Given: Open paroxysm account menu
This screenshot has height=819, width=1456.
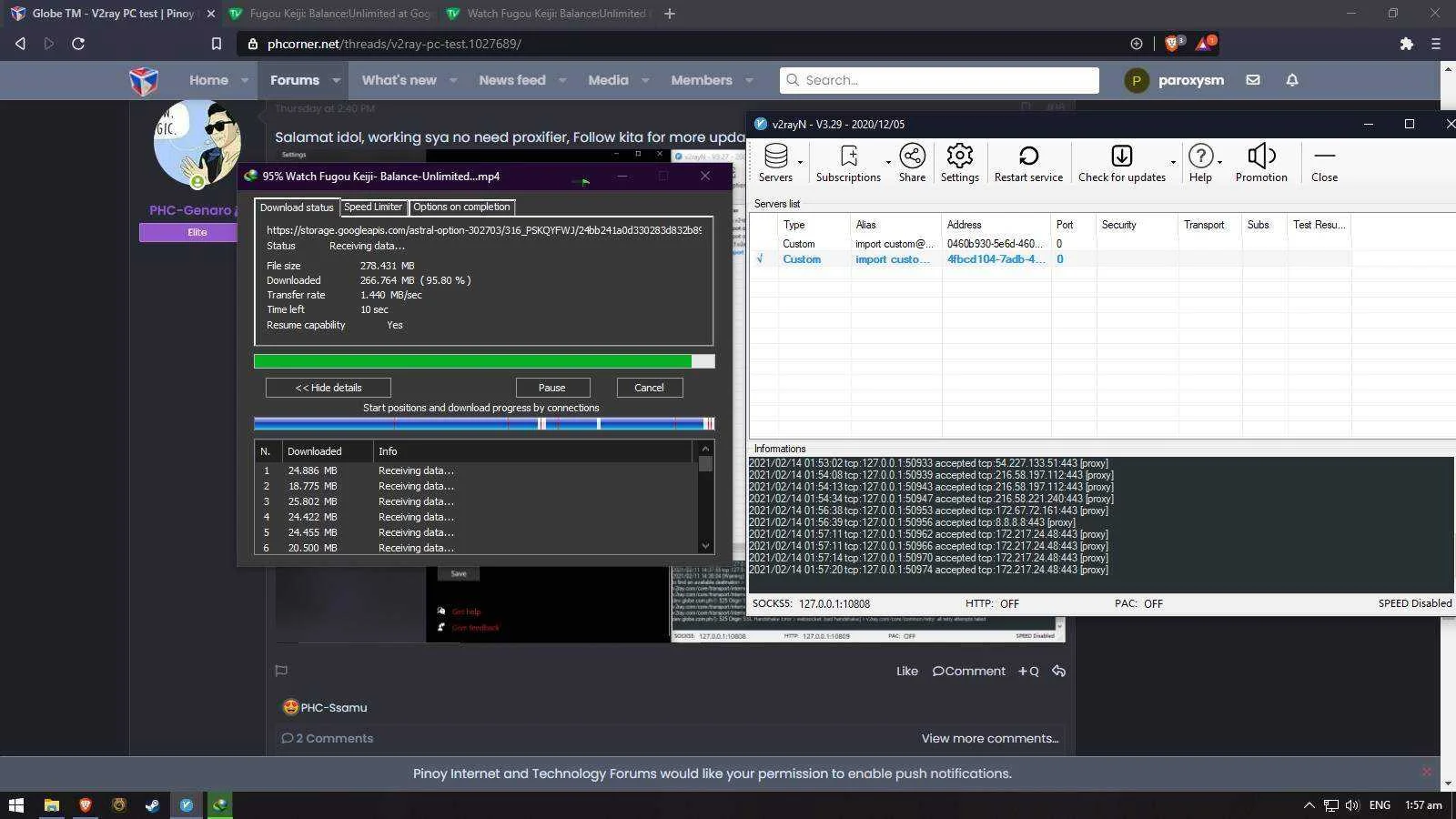Looking at the screenshot, I should pyautogui.click(x=1174, y=80).
